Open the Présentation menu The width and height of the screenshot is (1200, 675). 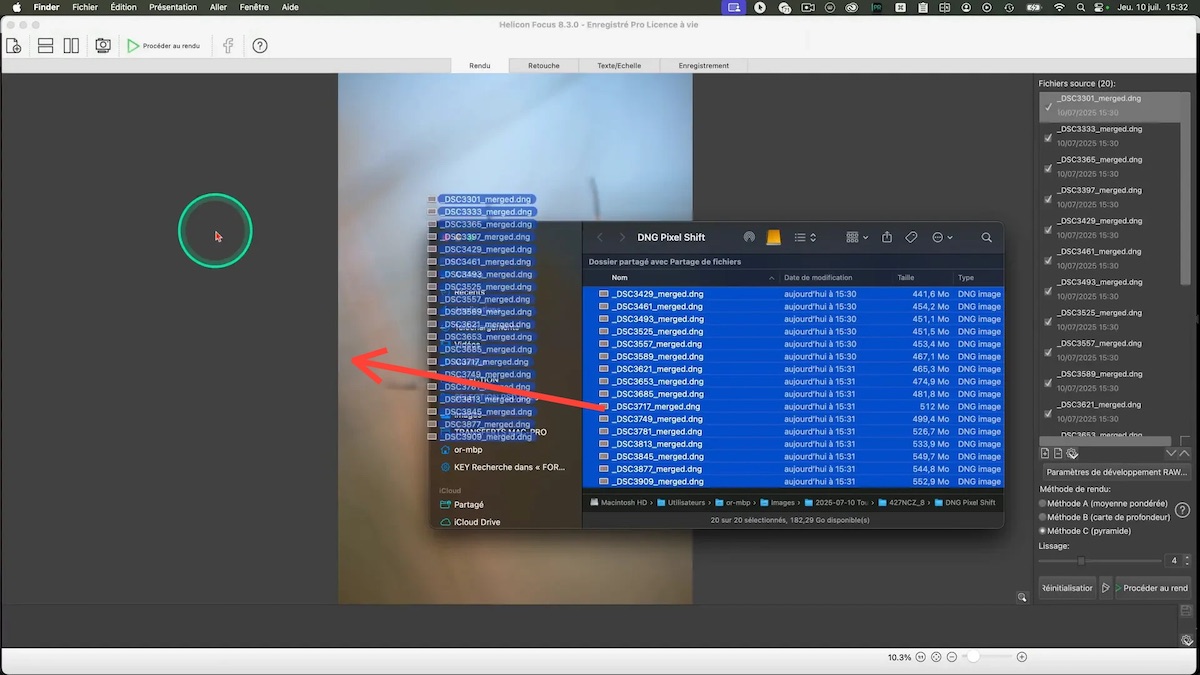(173, 7)
